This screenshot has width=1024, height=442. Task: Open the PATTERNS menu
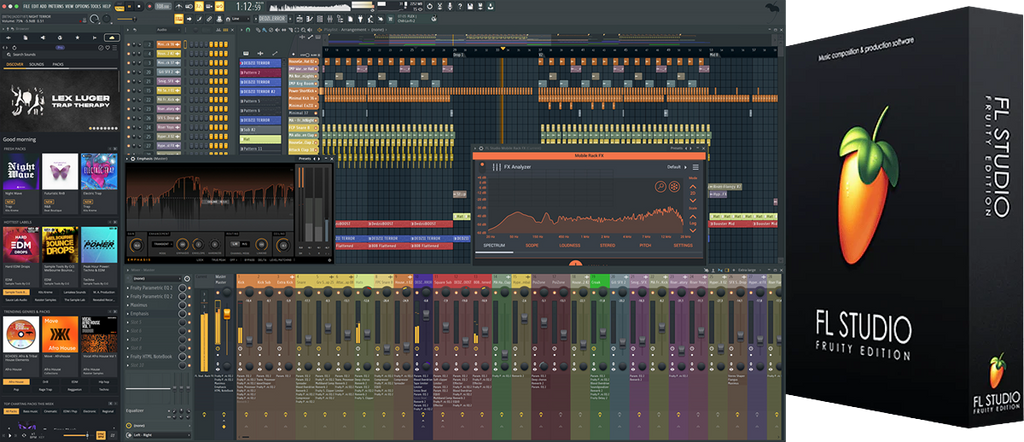(56, 7)
